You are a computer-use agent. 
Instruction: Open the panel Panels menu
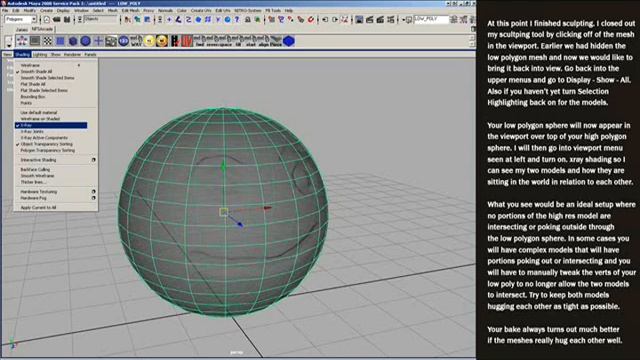tap(90, 54)
